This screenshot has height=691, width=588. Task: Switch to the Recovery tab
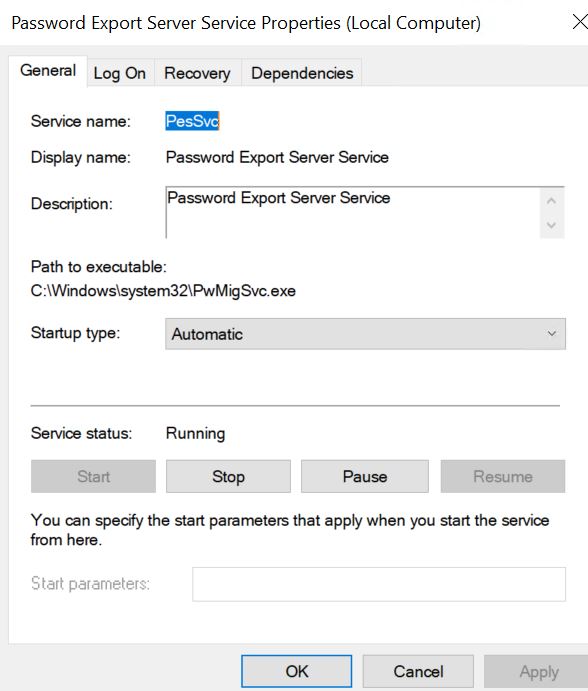tap(197, 73)
